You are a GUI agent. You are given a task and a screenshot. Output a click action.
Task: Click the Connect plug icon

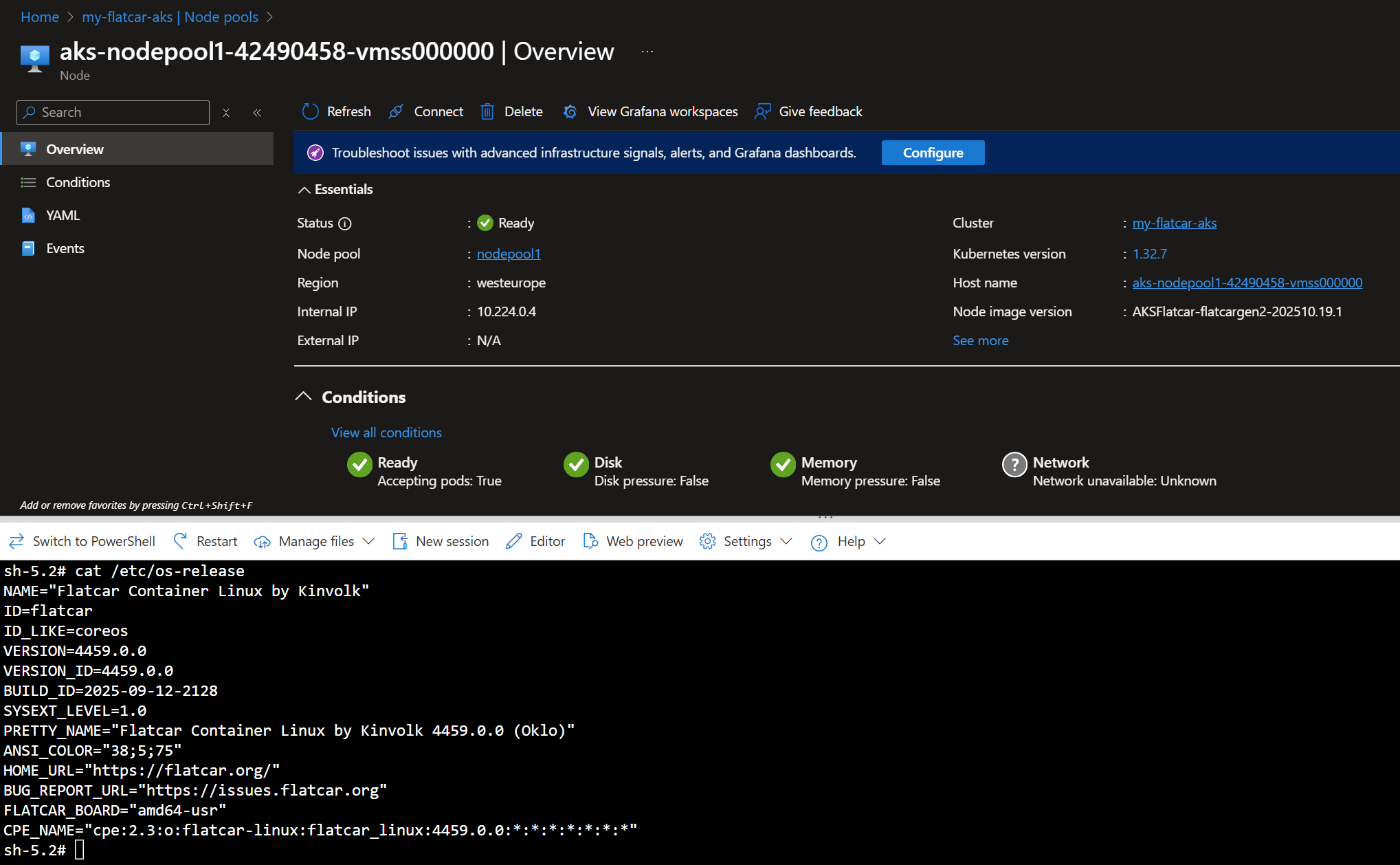396,111
